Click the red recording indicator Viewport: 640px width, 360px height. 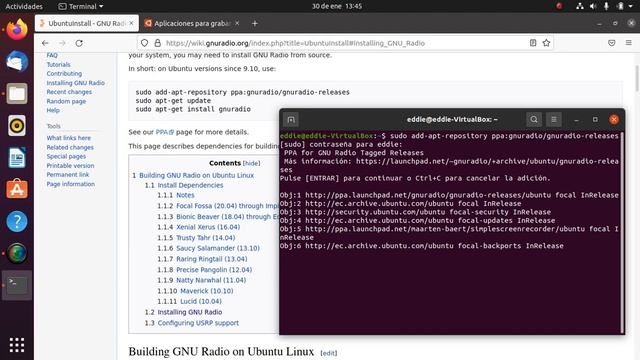click(559, 6)
